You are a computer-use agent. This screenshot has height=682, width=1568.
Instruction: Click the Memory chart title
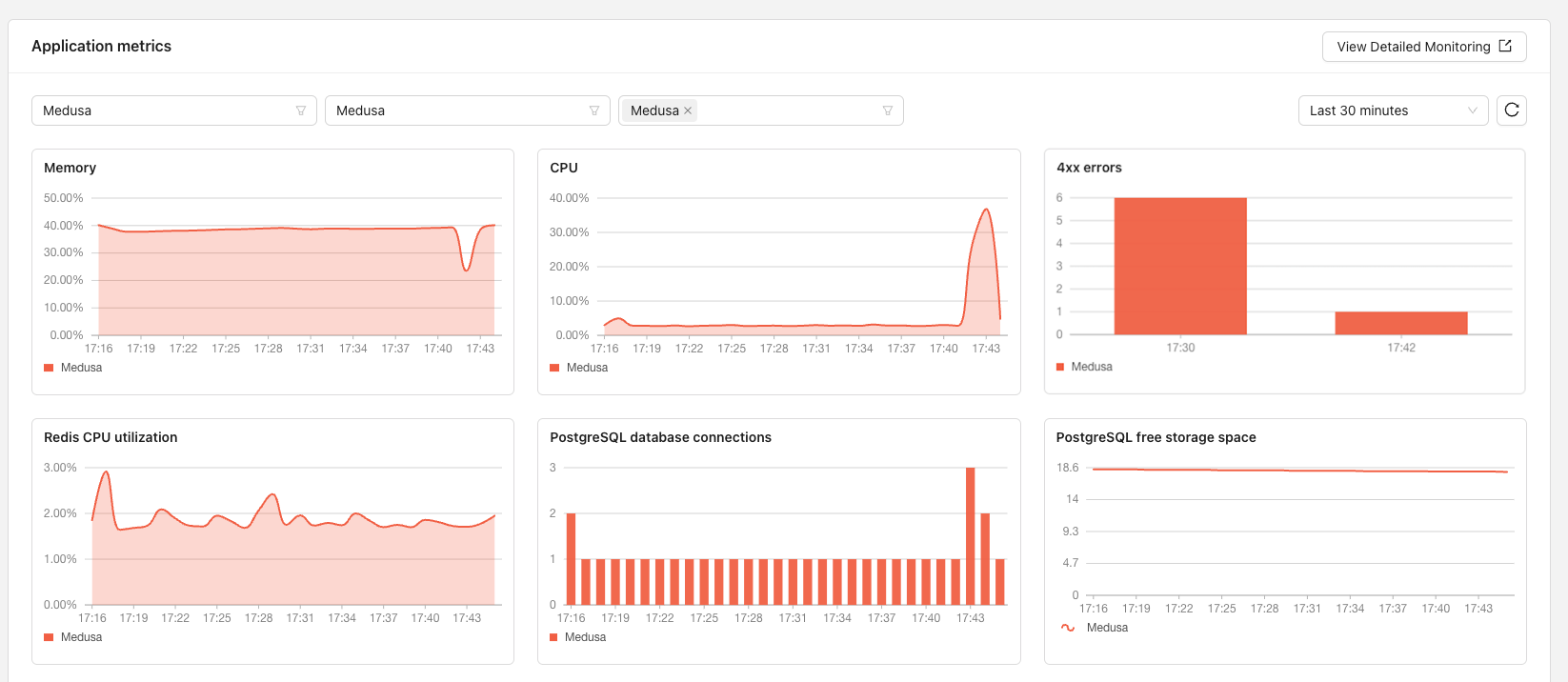(70, 168)
